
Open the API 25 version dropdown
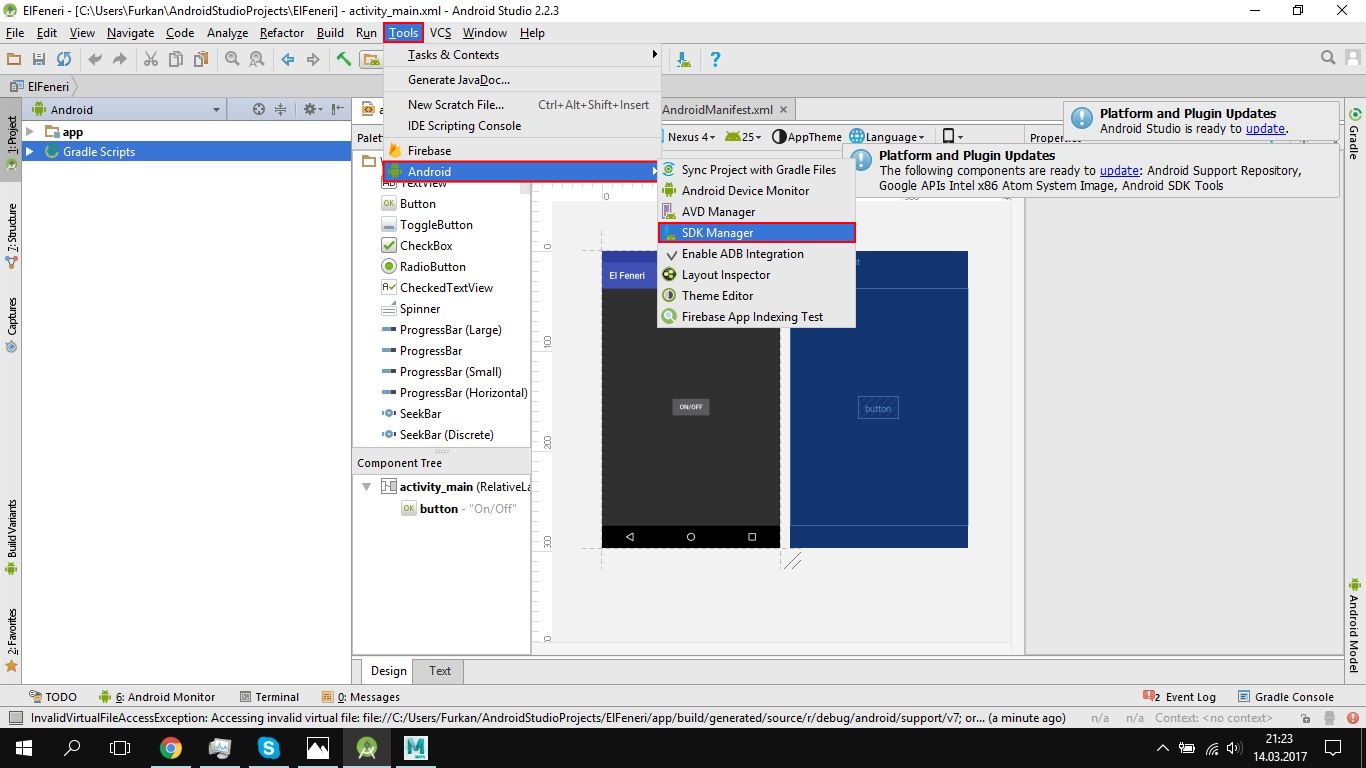[x=744, y=137]
